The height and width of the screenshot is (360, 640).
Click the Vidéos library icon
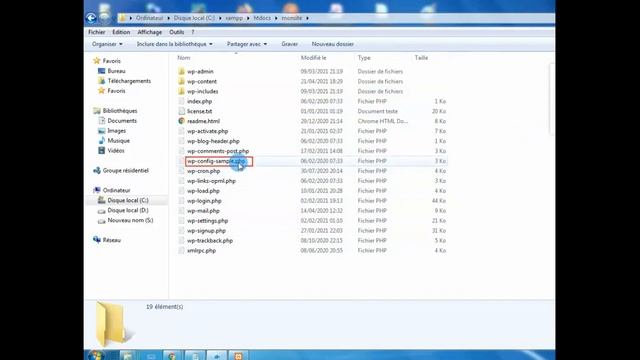click(x=101, y=151)
